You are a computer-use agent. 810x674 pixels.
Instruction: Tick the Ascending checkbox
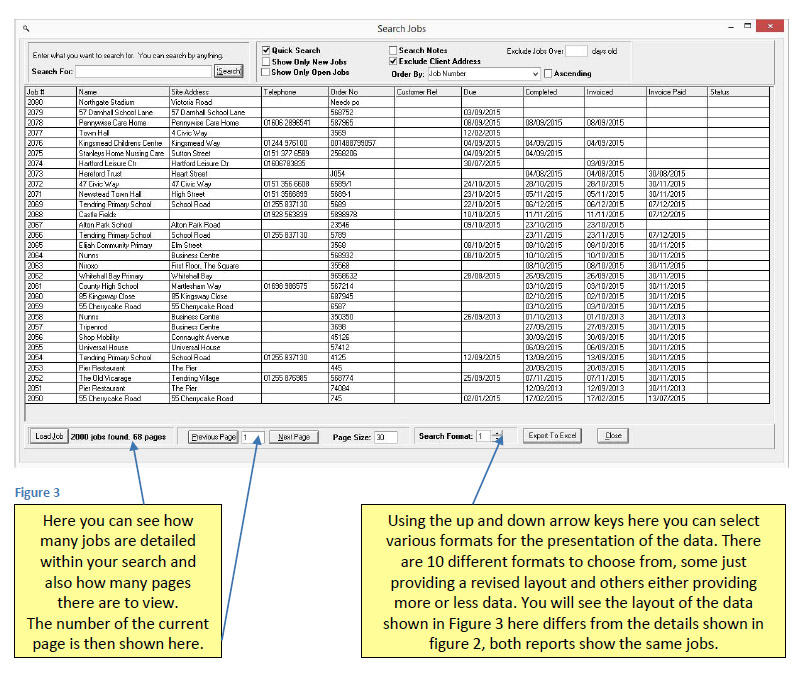tap(548, 73)
